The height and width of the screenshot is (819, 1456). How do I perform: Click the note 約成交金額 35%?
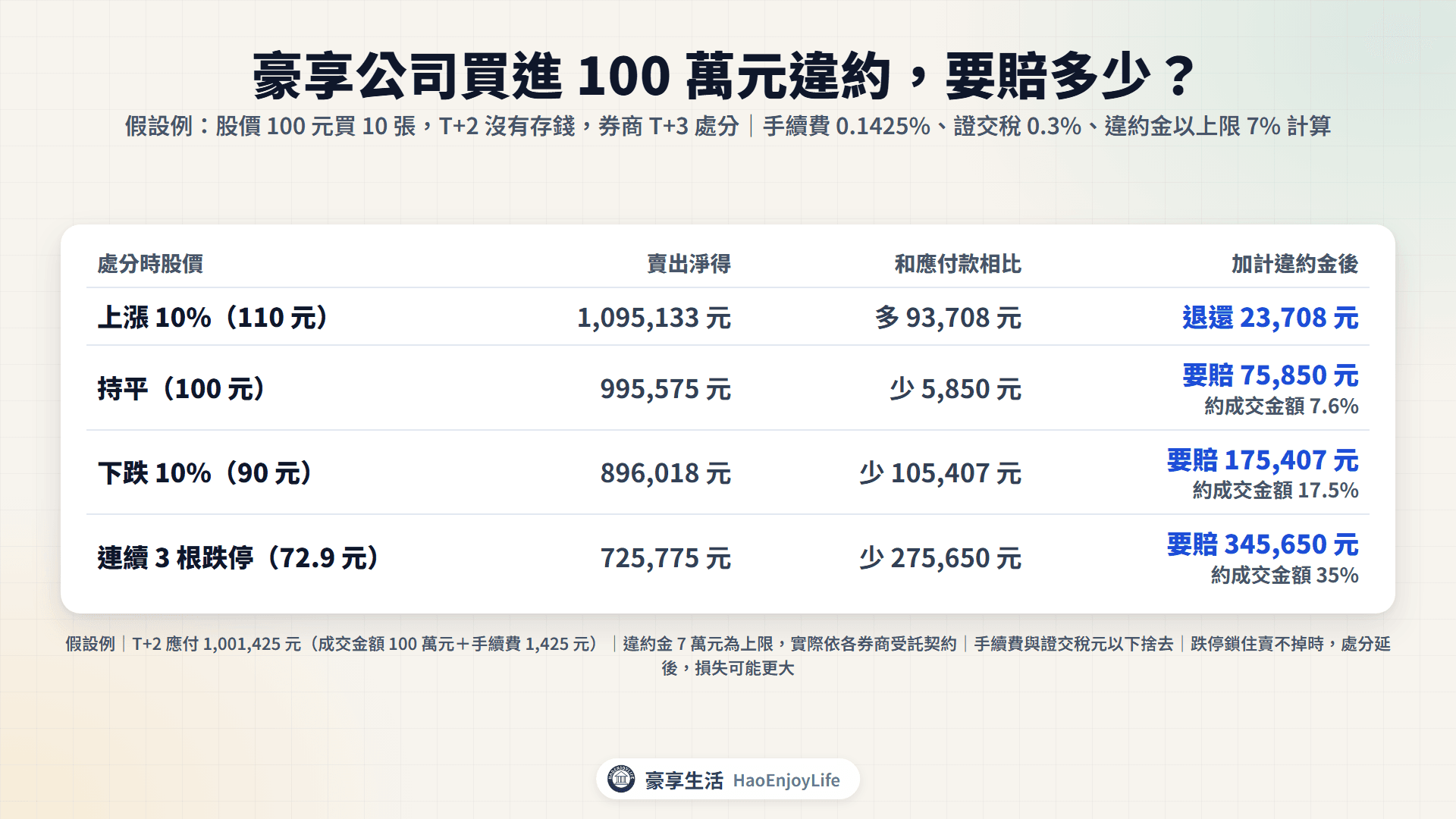coord(1285,576)
